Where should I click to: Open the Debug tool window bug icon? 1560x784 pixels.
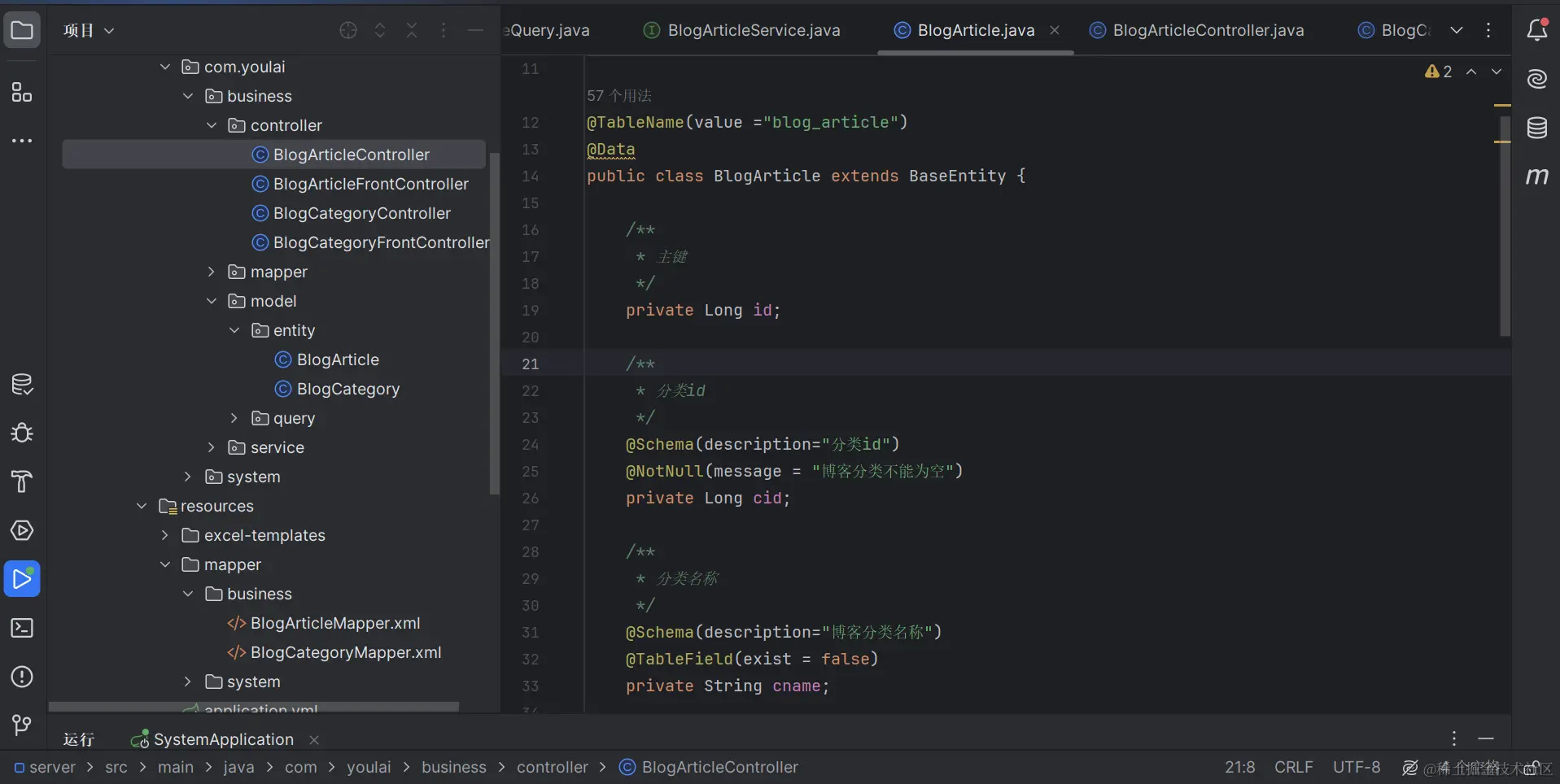[x=22, y=433]
